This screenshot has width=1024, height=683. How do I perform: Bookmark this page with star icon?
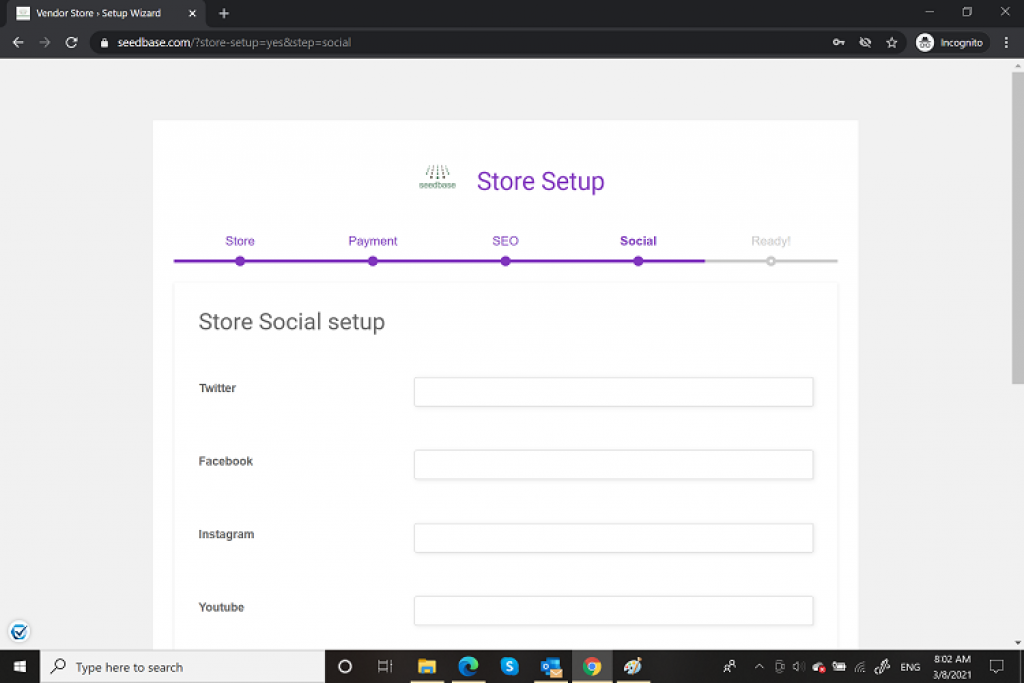(891, 43)
